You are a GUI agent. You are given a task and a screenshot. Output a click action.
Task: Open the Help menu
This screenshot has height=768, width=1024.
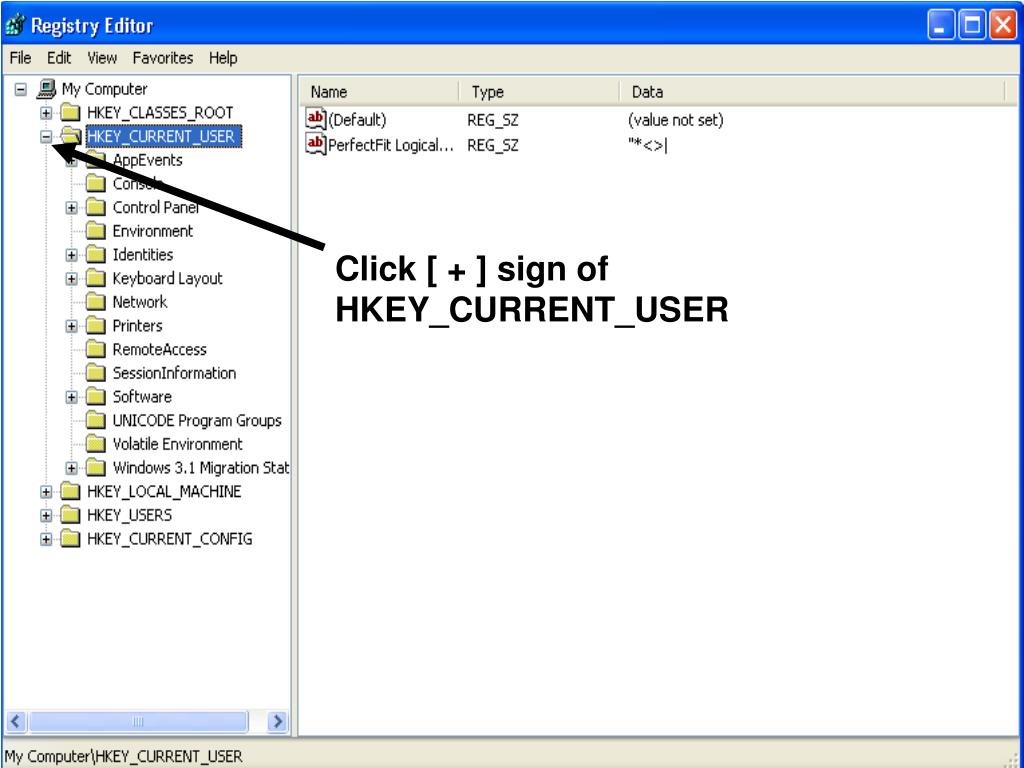pyautogui.click(x=223, y=58)
